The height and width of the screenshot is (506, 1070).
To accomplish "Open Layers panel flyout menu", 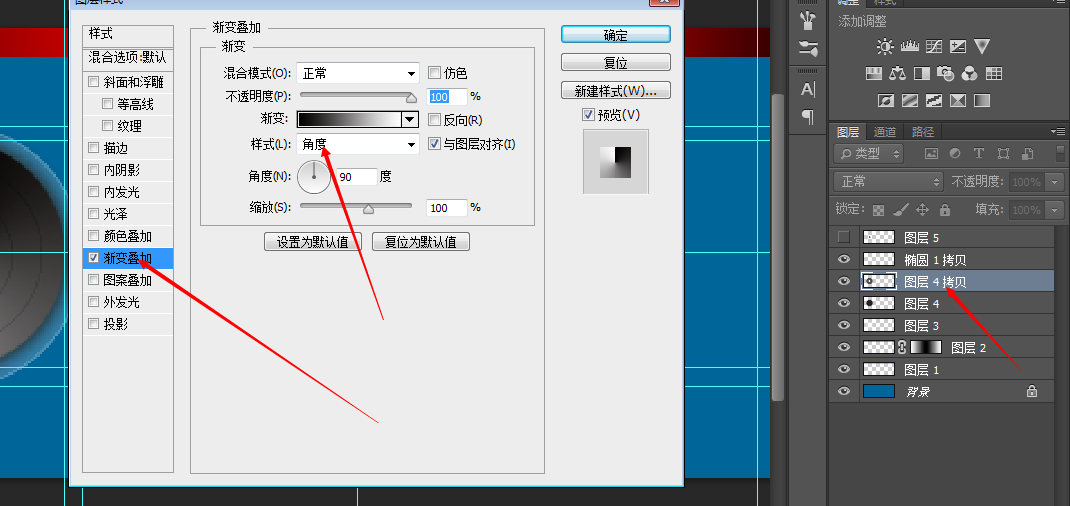I will [1058, 131].
